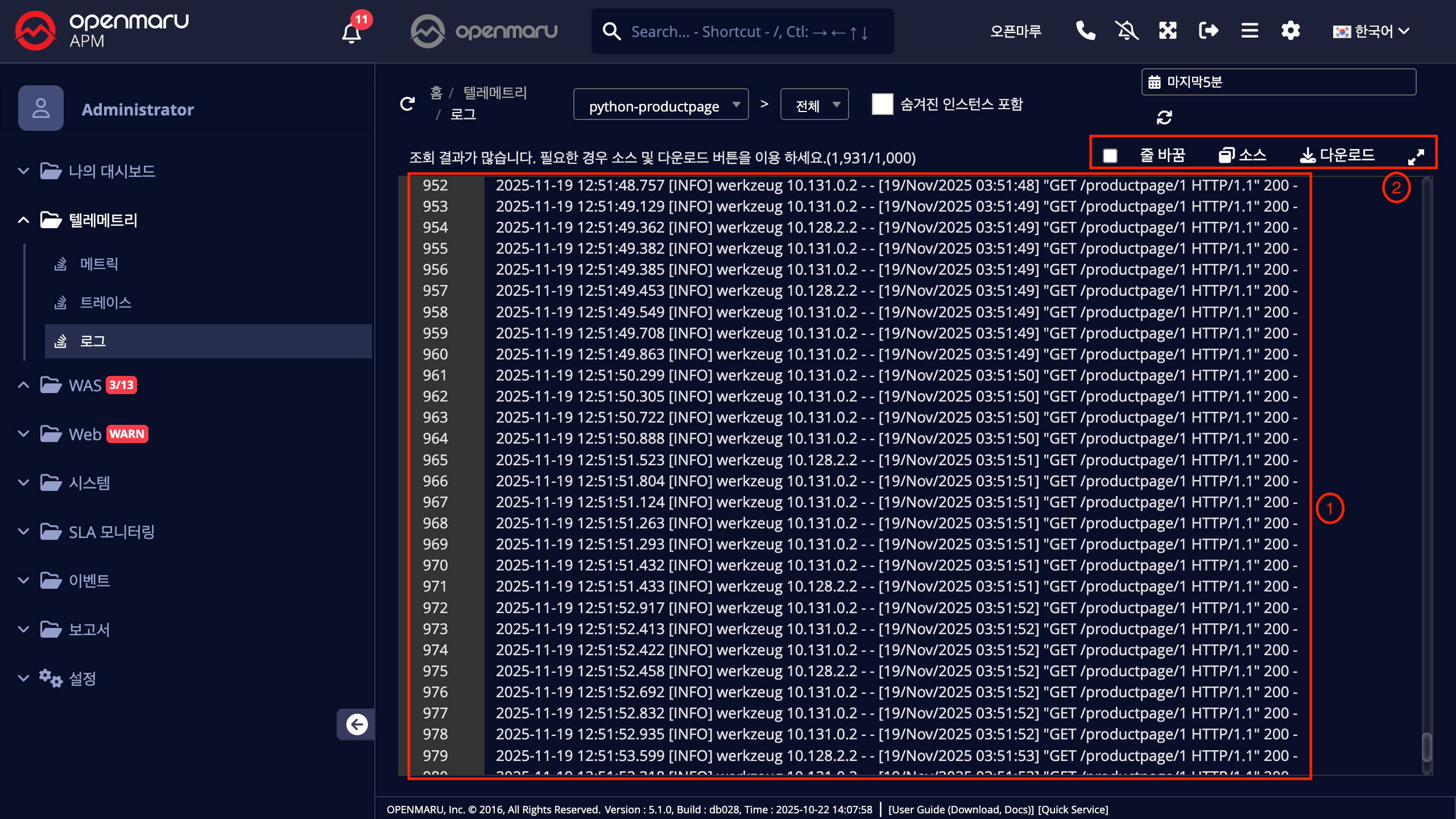Viewport: 1456px width, 819px height.
Task: Click the logout arrow icon
Action: tap(1208, 31)
